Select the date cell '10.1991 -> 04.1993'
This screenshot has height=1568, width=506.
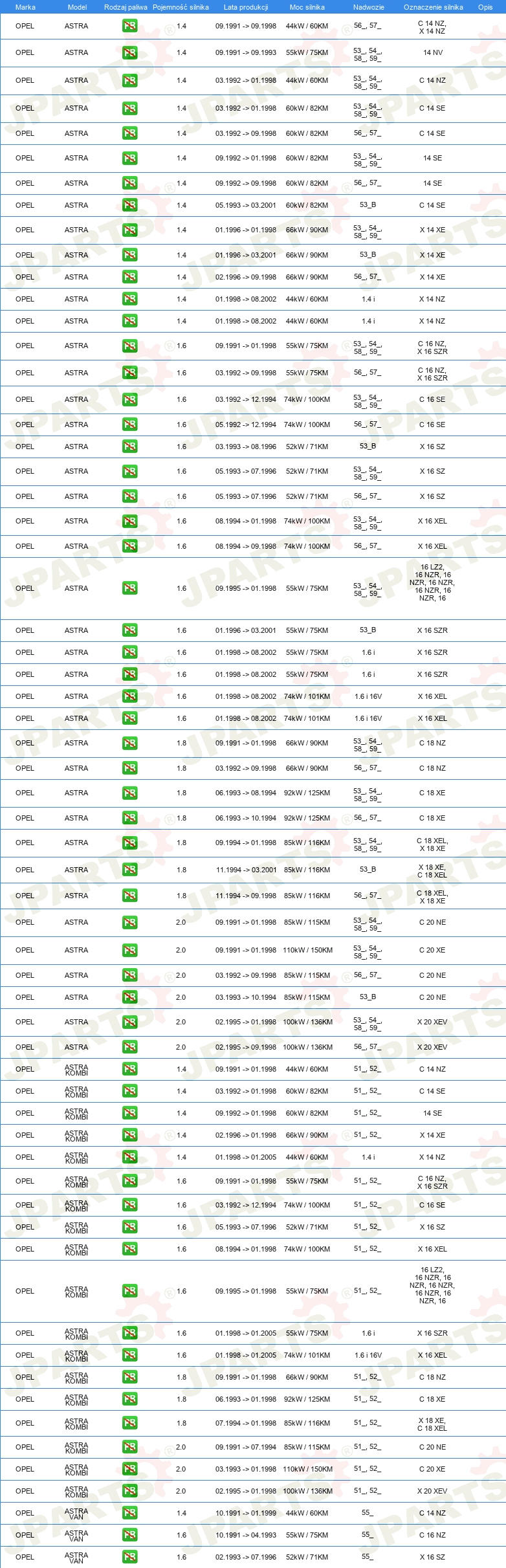[x=246, y=1535]
